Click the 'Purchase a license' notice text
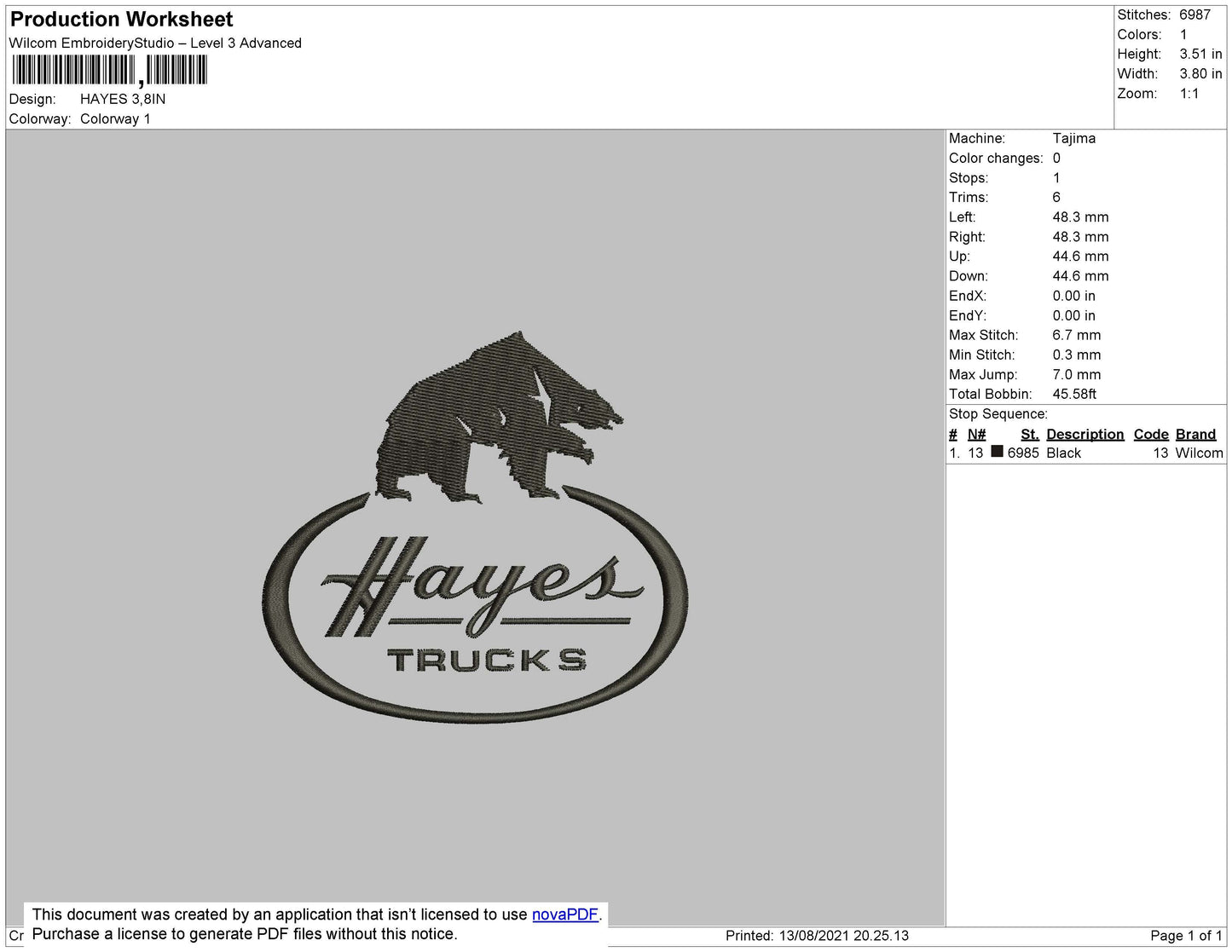 coord(245,934)
